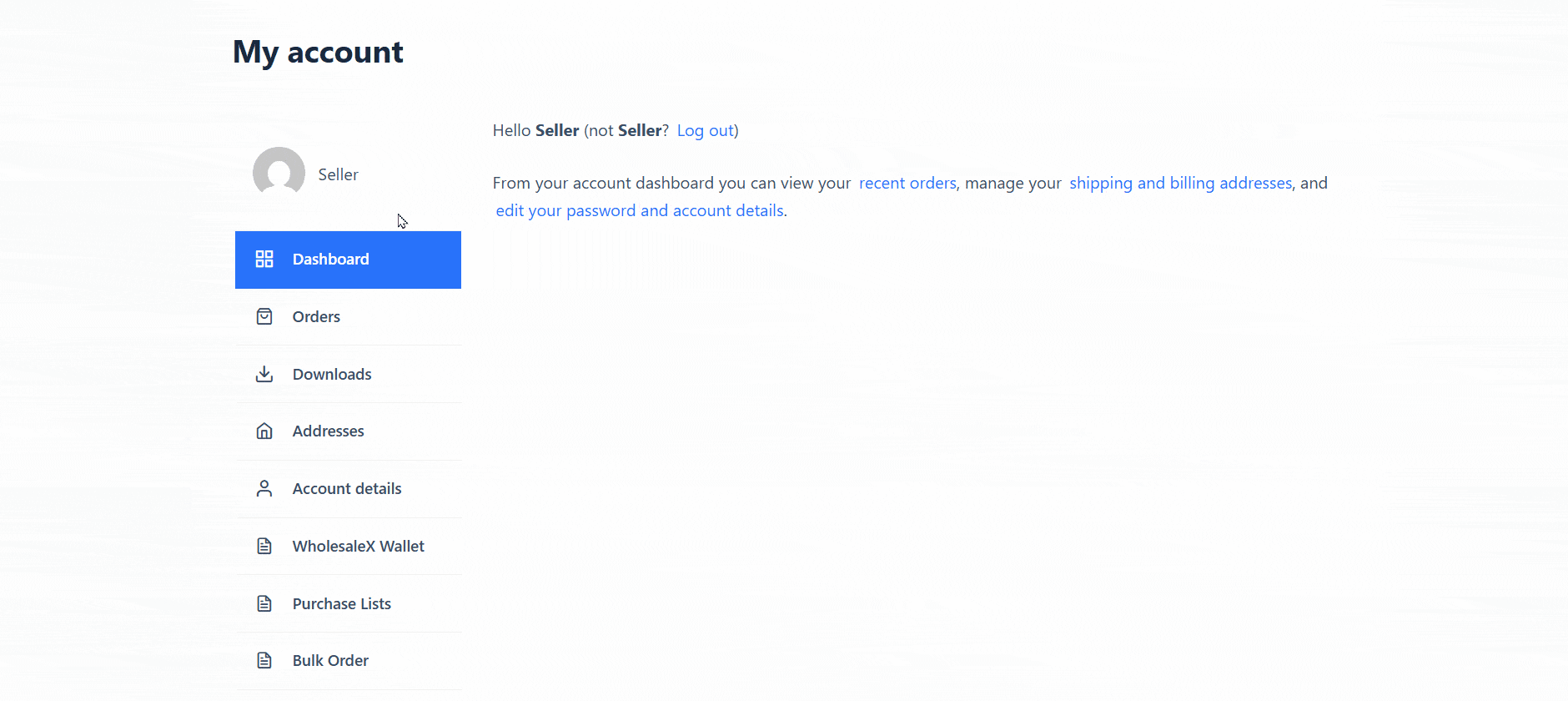The image size is (1568, 701).
Task: Select Addresses in the sidebar
Action: (x=348, y=431)
